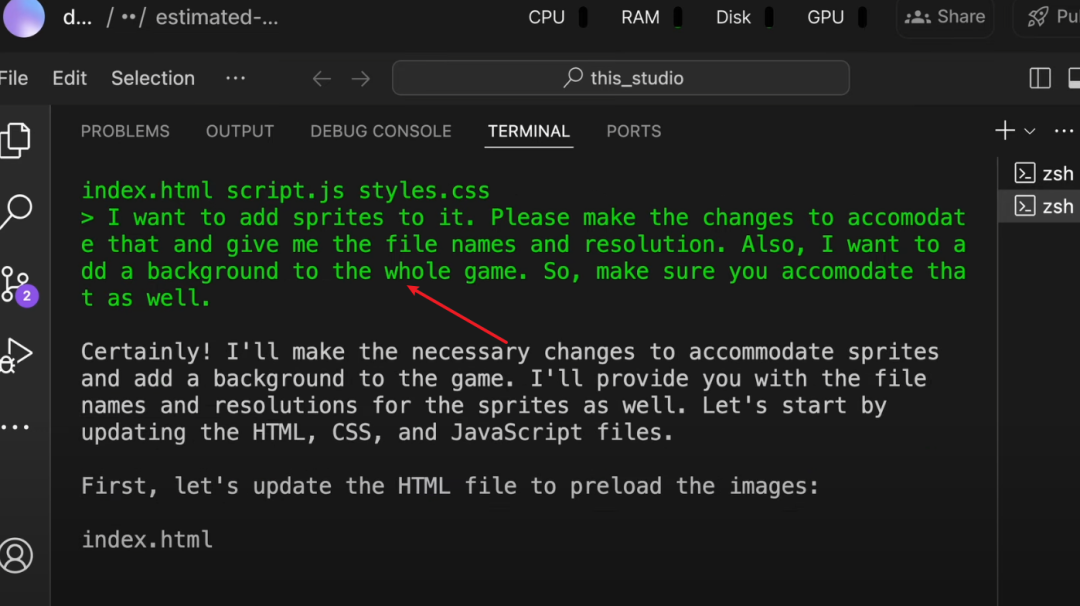
Task: Expand the new terminal launch profile chevron
Action: tap(1029, 131)
